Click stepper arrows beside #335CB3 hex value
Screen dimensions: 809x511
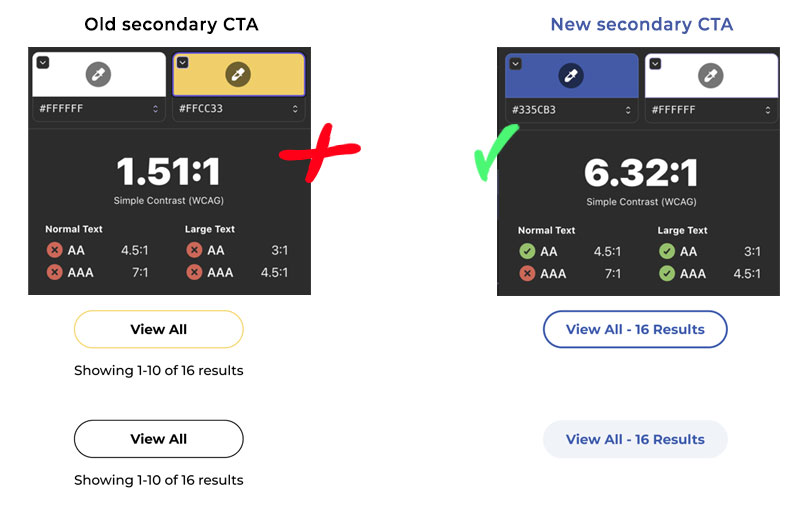pyautogui.click(x=628, y=110)
